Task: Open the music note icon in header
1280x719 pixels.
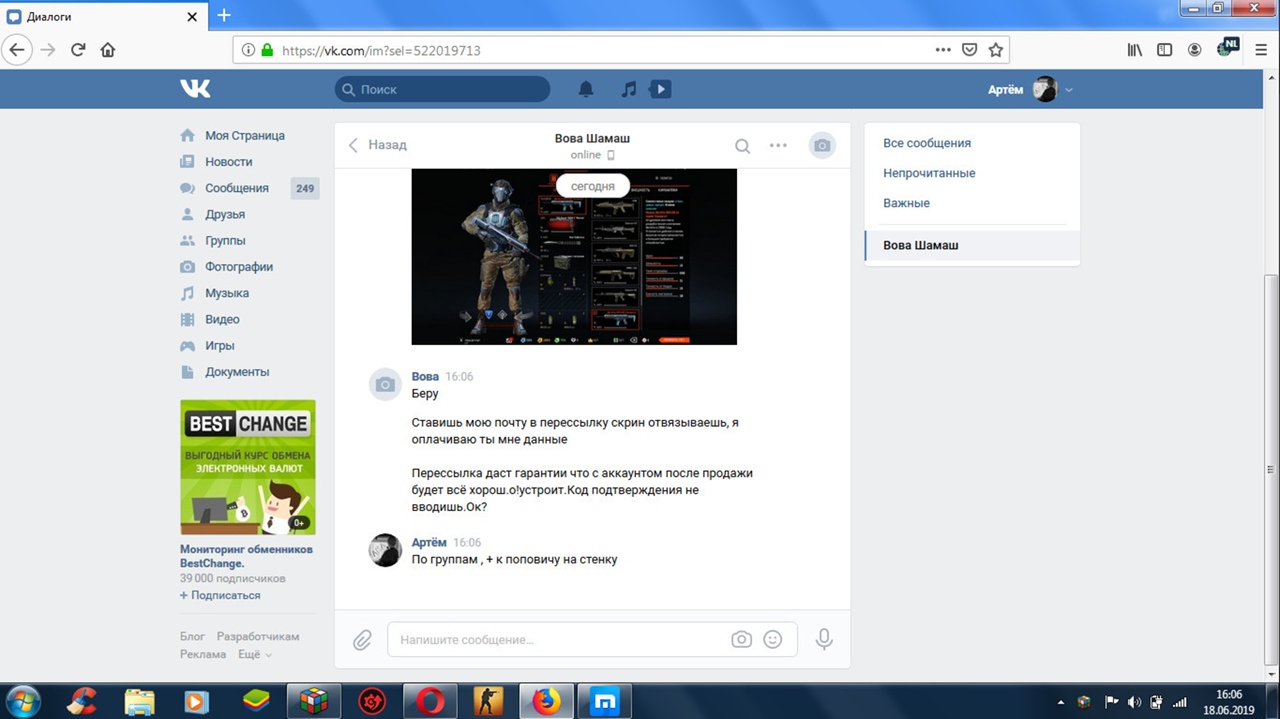Action: (628, 89)
